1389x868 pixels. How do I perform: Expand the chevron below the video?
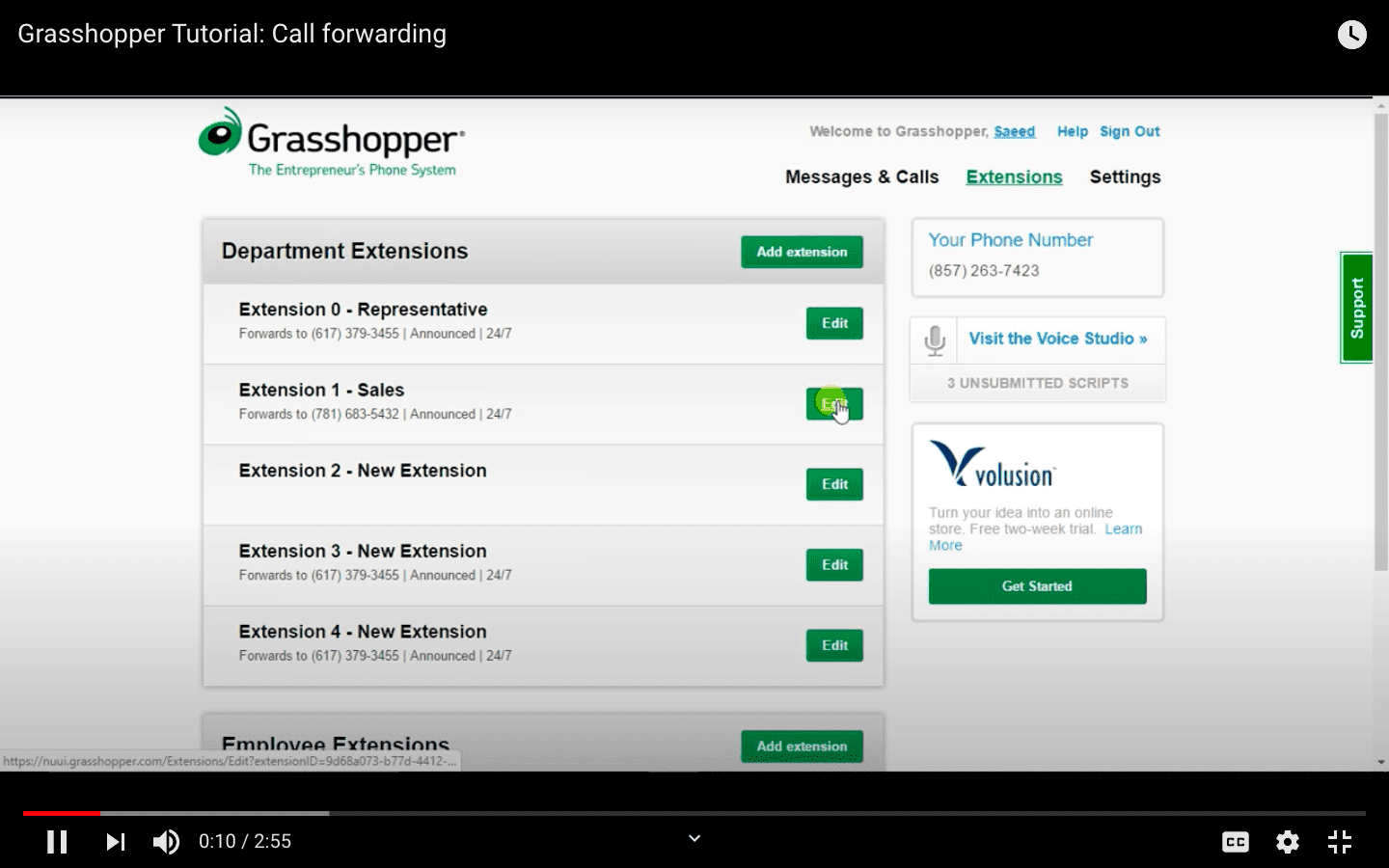[x=694, y=838]
